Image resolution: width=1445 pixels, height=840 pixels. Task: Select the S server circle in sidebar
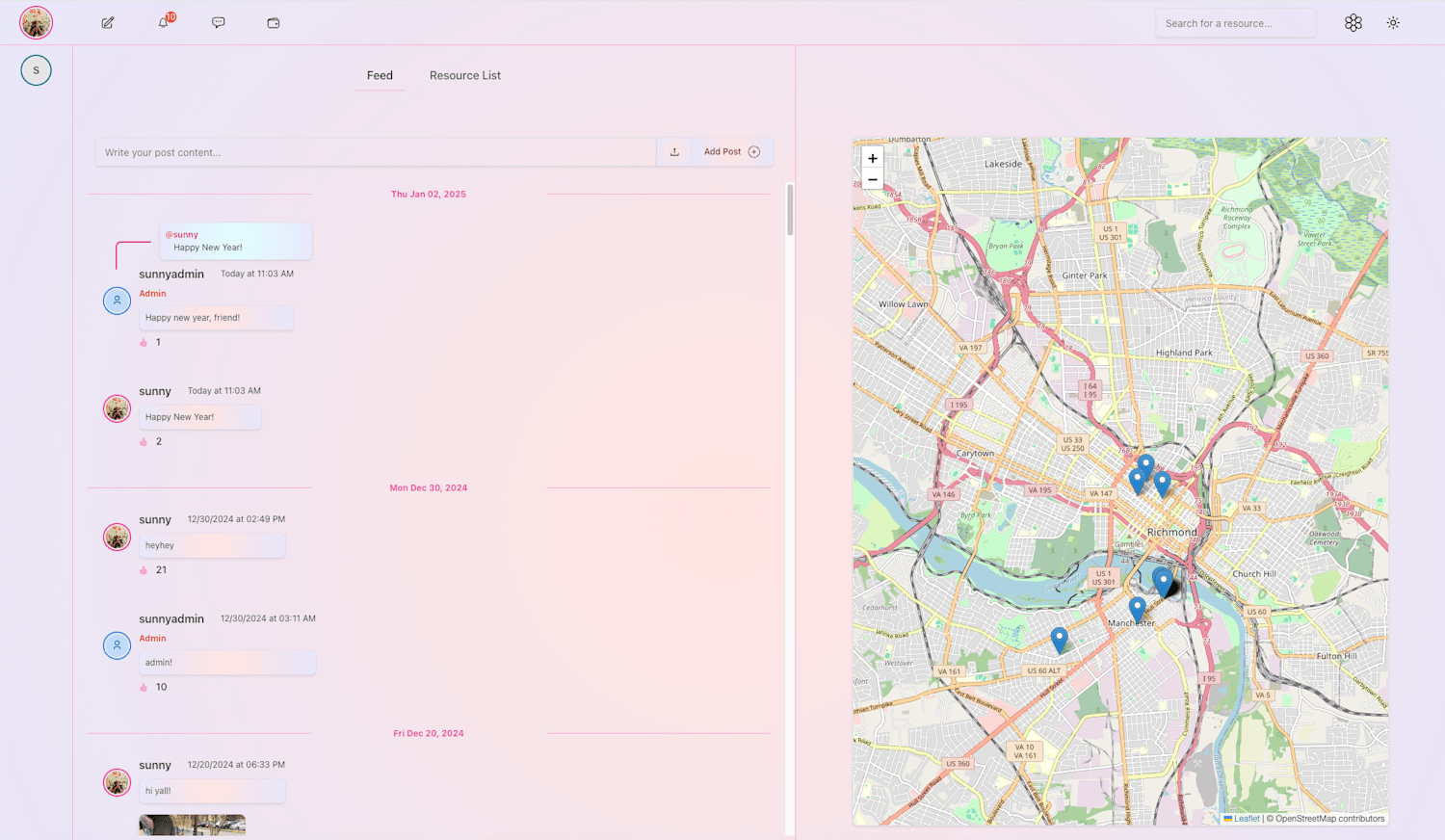coord(36,70)
